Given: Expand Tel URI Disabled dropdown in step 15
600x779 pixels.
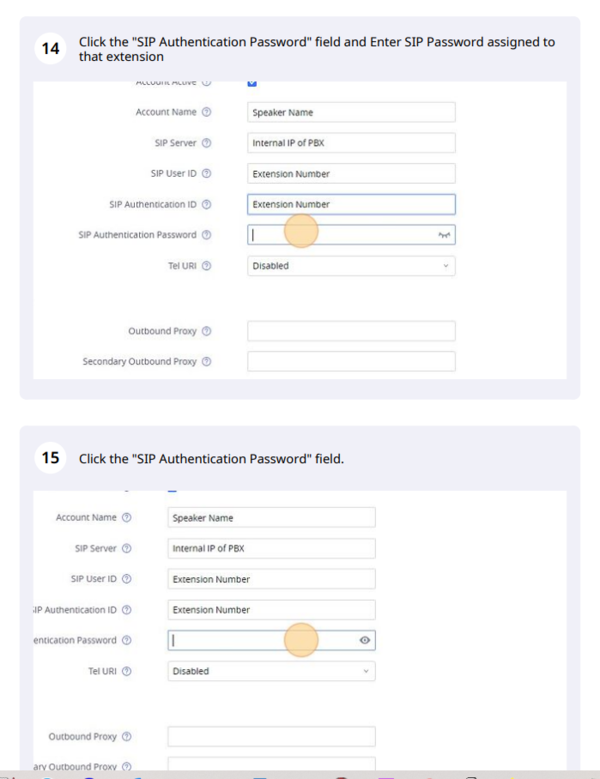Looking at the screenshot, I should tap(271, 671).
